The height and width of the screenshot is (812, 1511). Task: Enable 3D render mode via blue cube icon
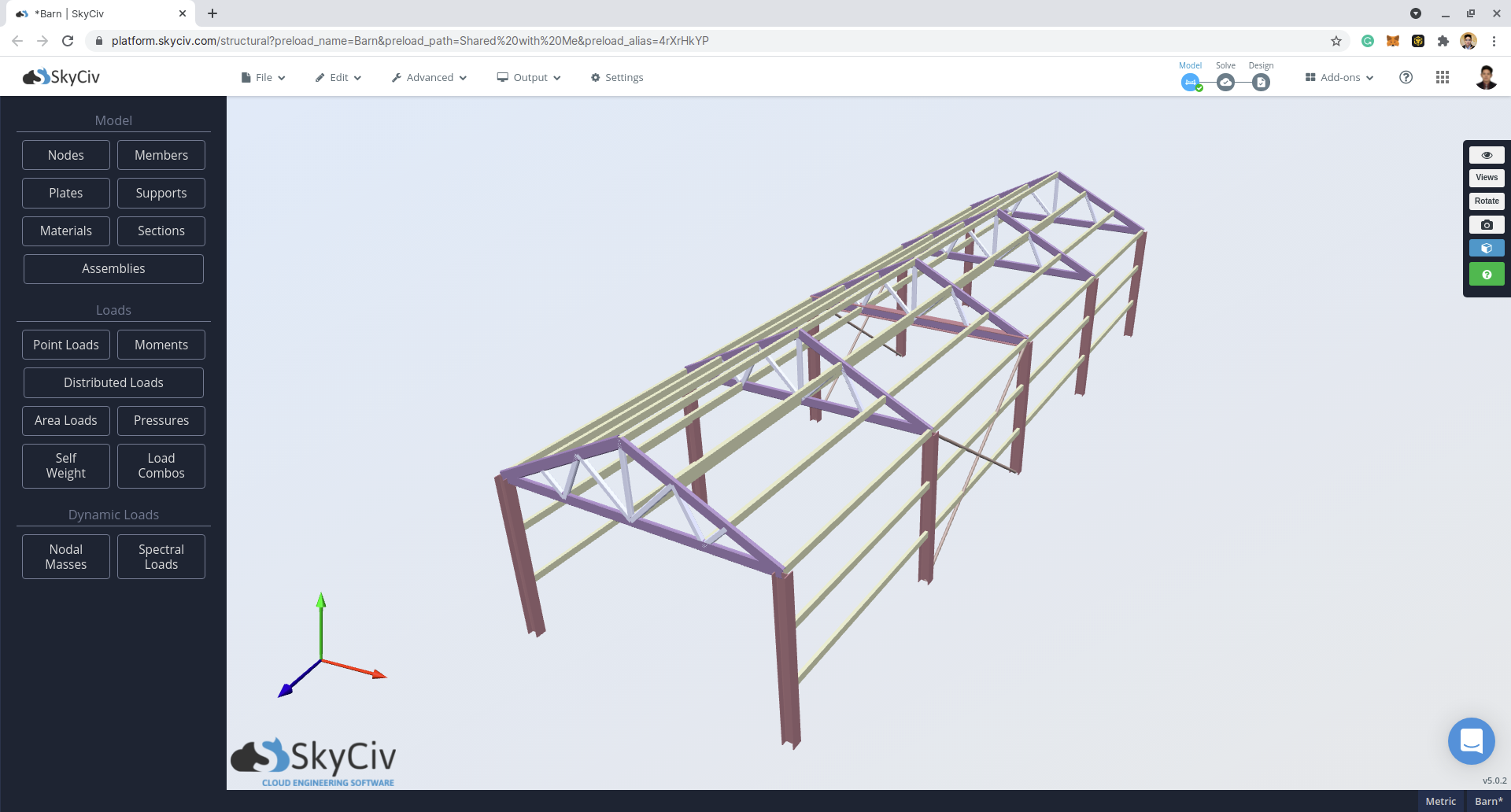1486,248
